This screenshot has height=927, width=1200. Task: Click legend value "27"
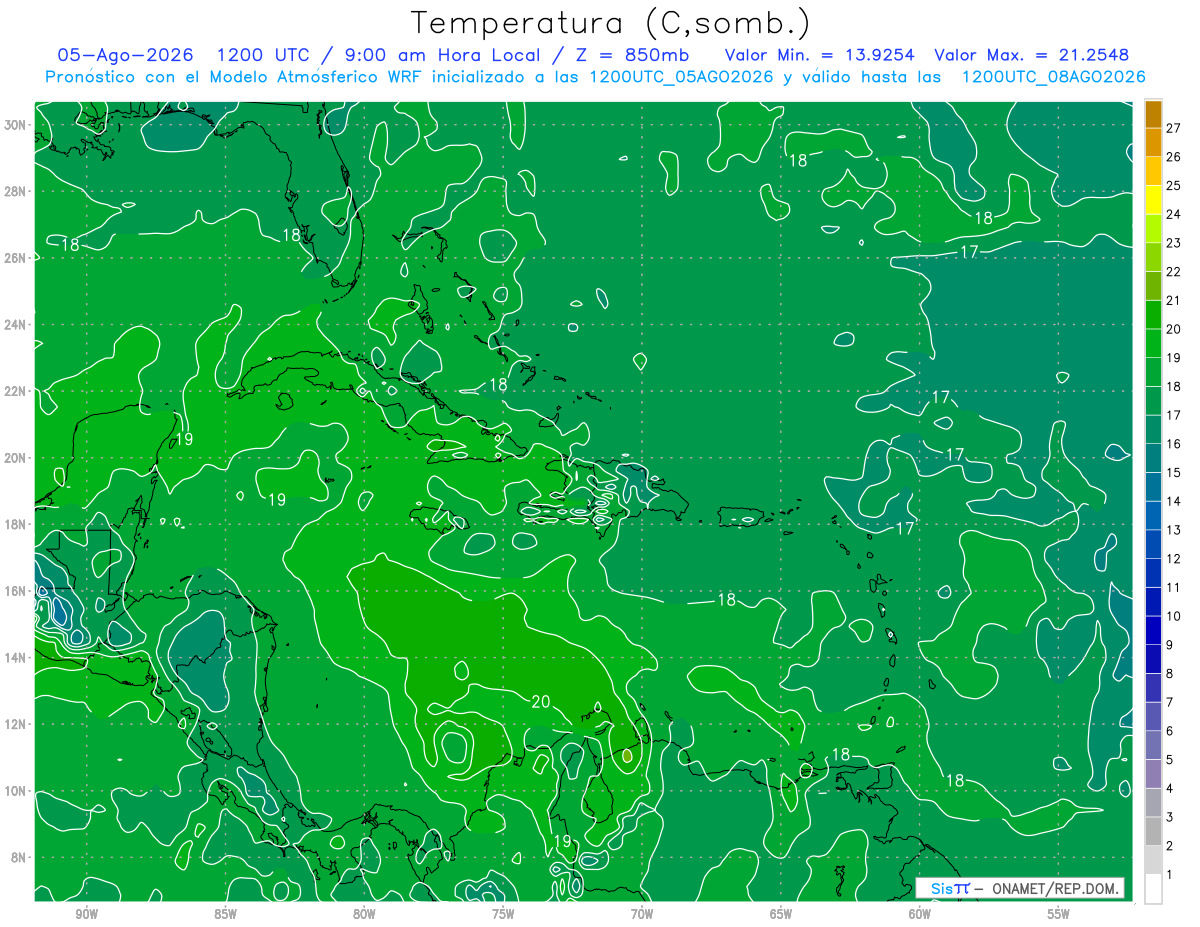(x=1173, y=127)
